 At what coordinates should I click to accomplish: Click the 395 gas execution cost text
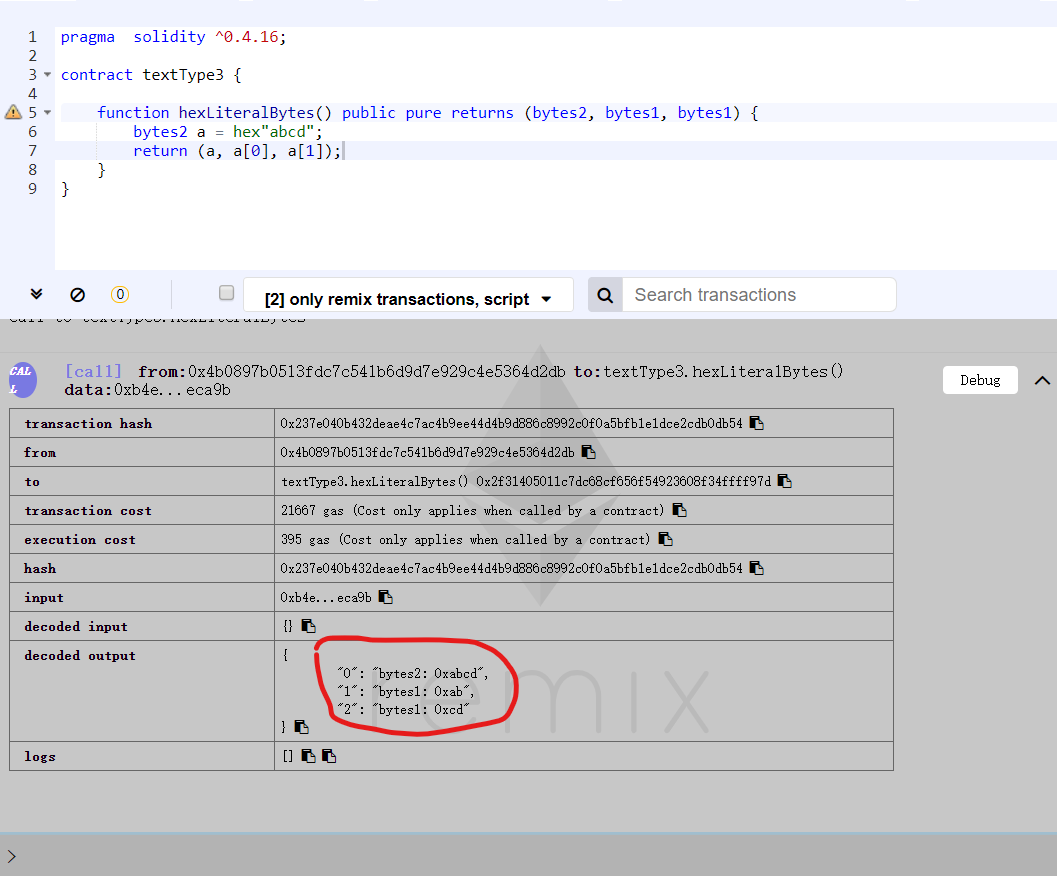point(465,539)
